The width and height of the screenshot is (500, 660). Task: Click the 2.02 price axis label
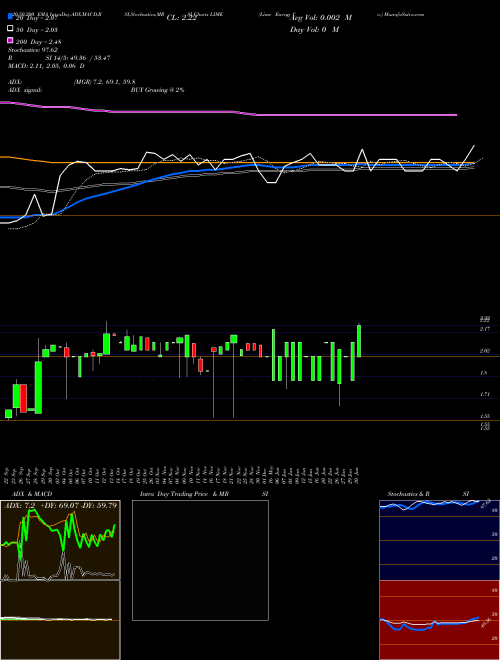pos(484,351)
